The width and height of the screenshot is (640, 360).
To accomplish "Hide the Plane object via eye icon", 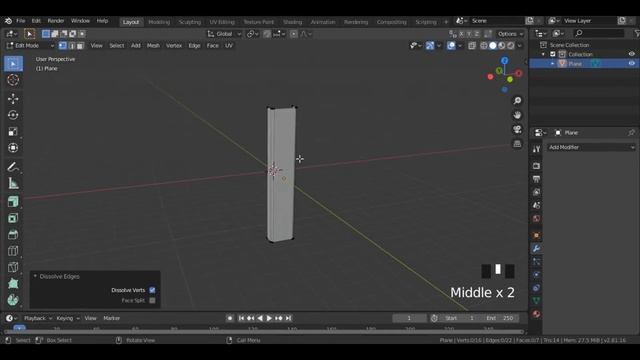I will pos(631,64).
